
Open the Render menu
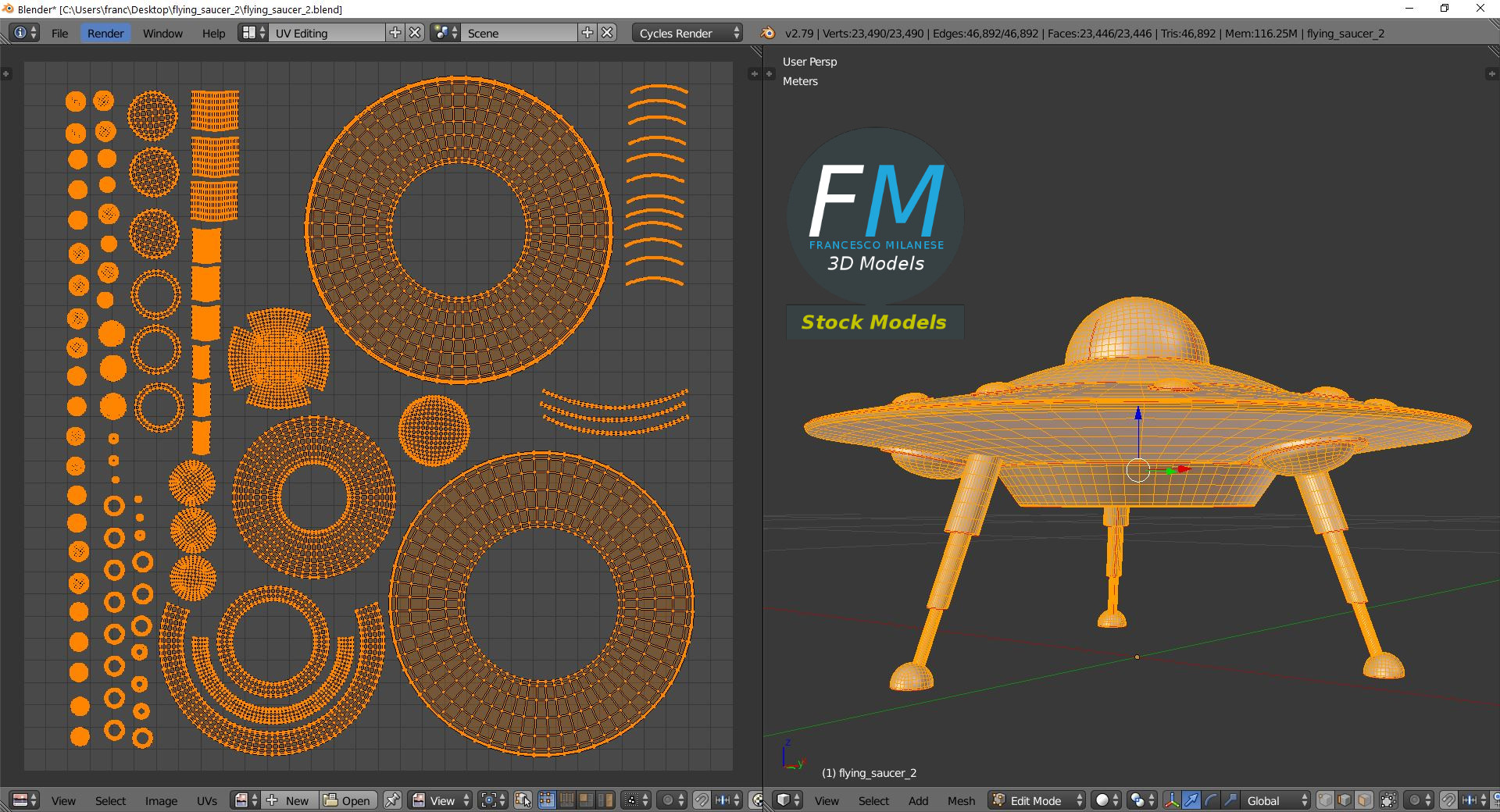[105, 33]
